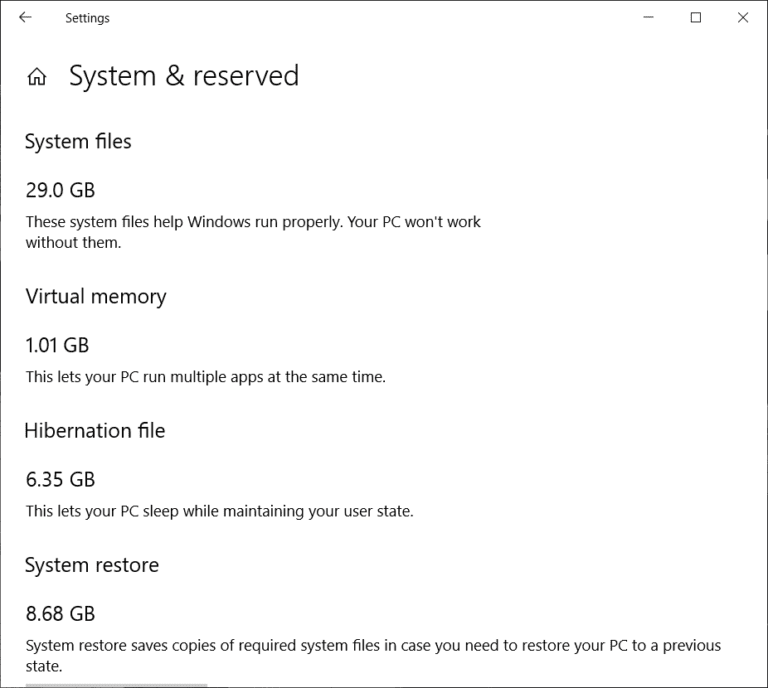Select the System files heading
The width and height of the screenshot is (768, 688).
click(x=78, y=142)
